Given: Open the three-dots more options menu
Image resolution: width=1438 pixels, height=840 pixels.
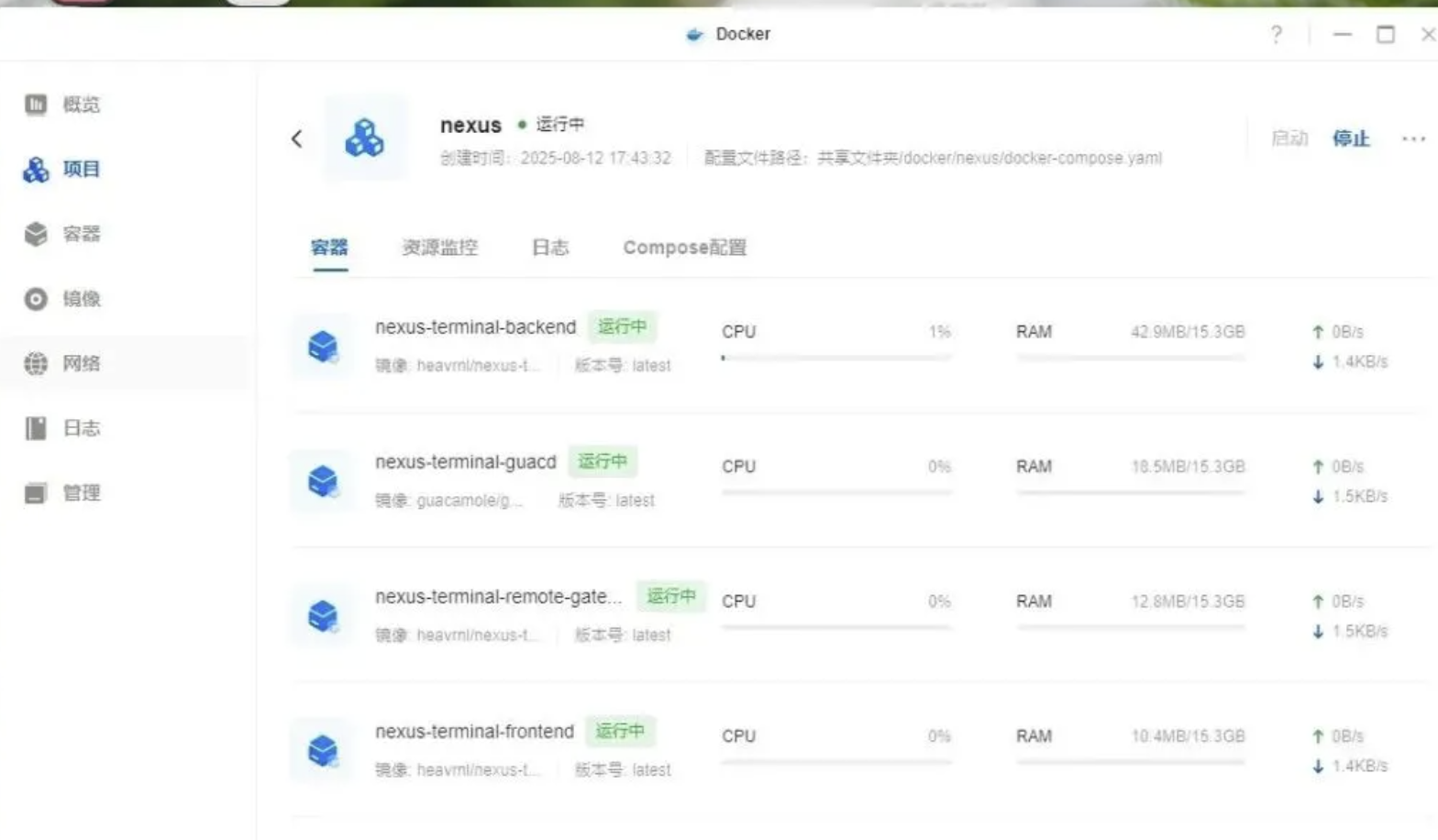Looking at the screenshot, I should coord(1413,138).
